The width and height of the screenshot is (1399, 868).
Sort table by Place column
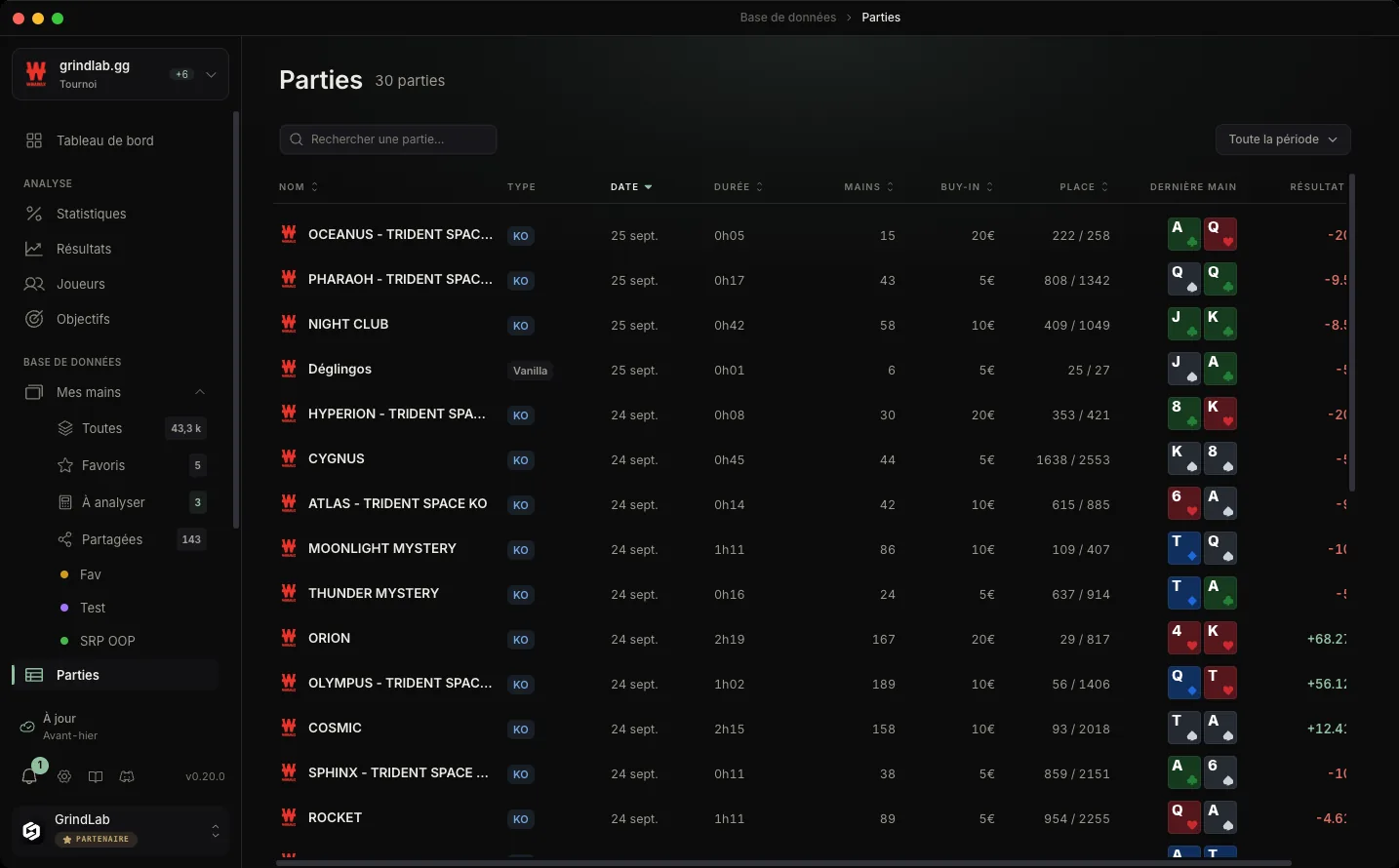point(1084,186)
